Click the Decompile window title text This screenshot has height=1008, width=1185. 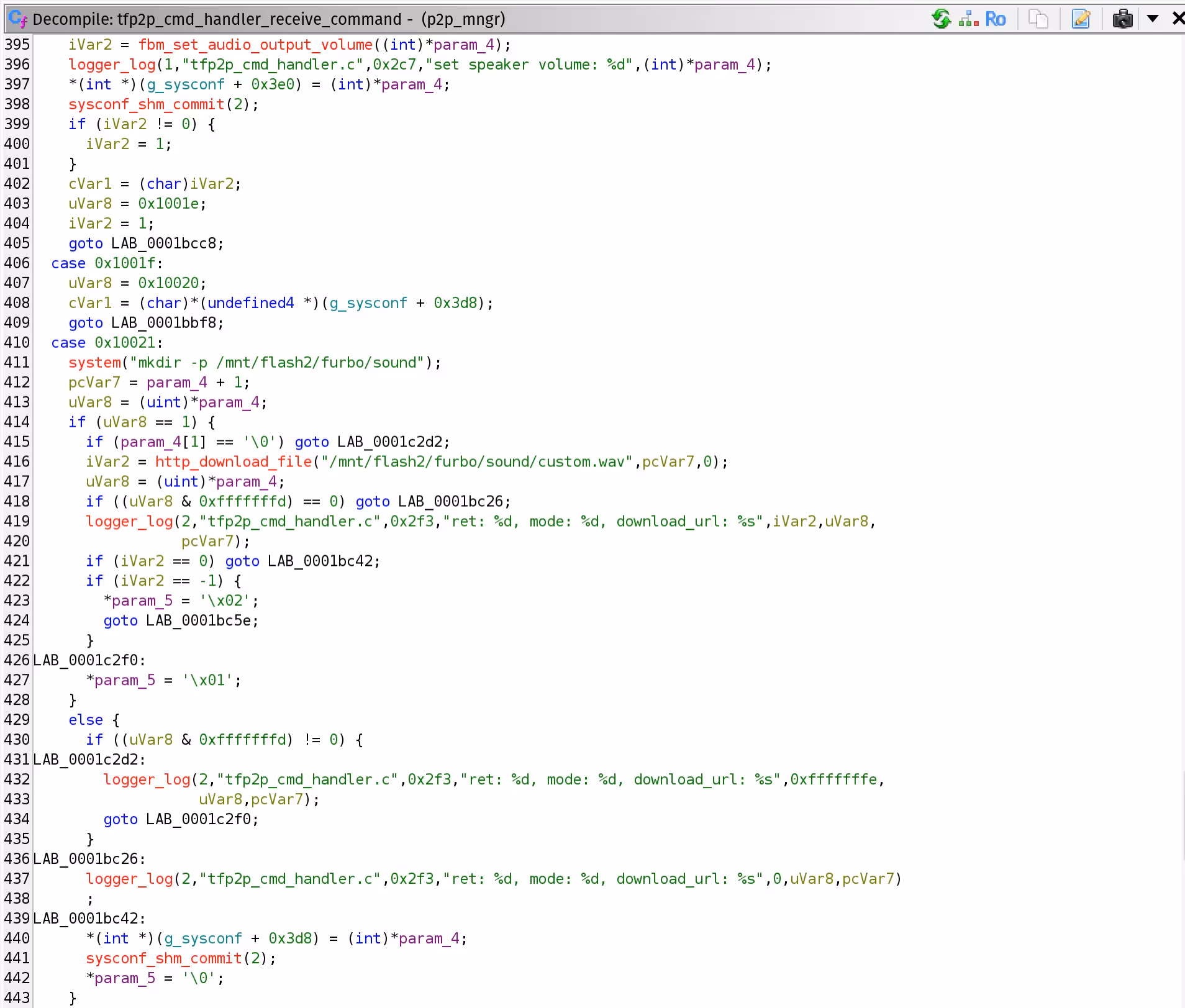[x=269, y=19]
